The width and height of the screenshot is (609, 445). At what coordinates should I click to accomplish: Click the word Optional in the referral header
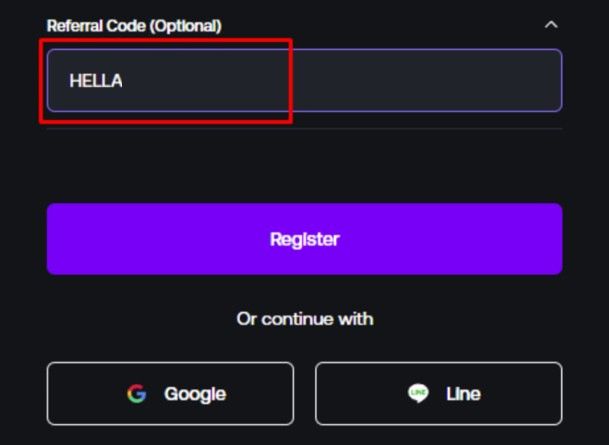187,24
